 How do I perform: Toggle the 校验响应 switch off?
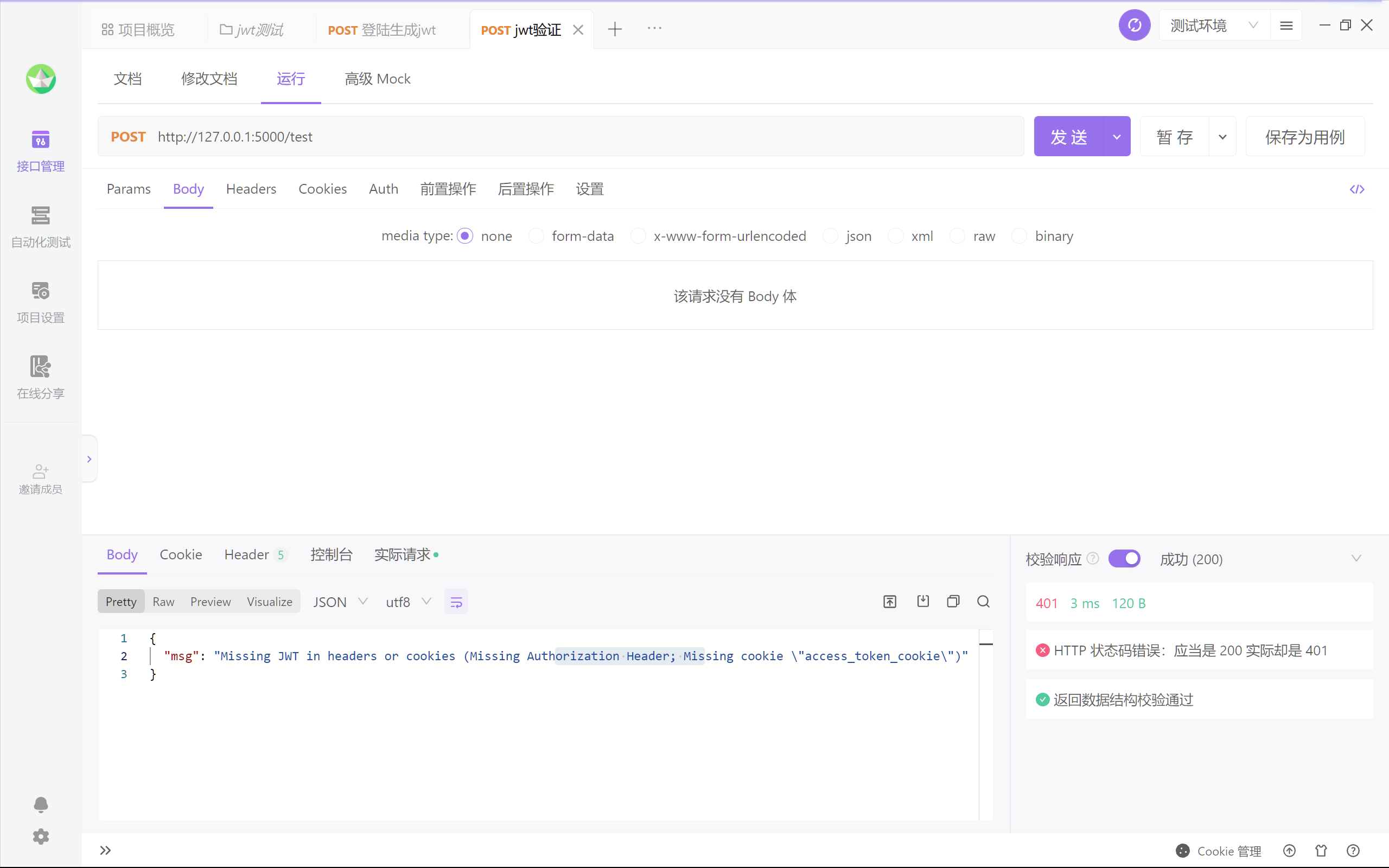(x=1124, y=559)
